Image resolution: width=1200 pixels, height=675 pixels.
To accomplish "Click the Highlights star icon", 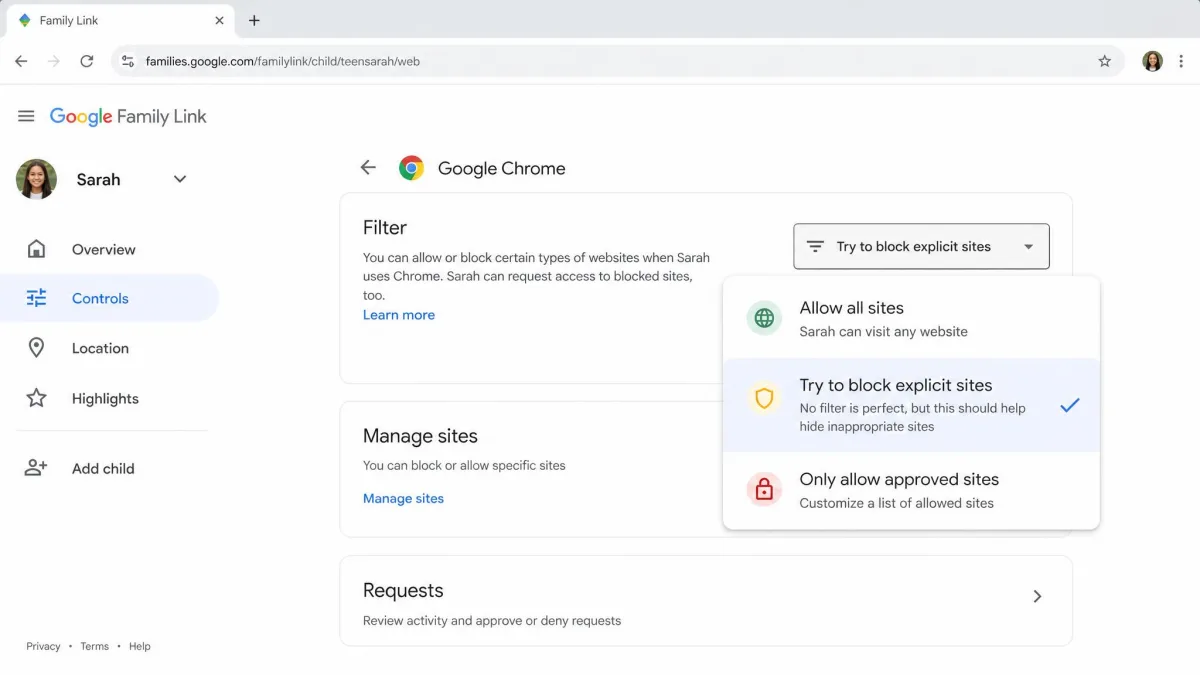I will tap(36, 398).
